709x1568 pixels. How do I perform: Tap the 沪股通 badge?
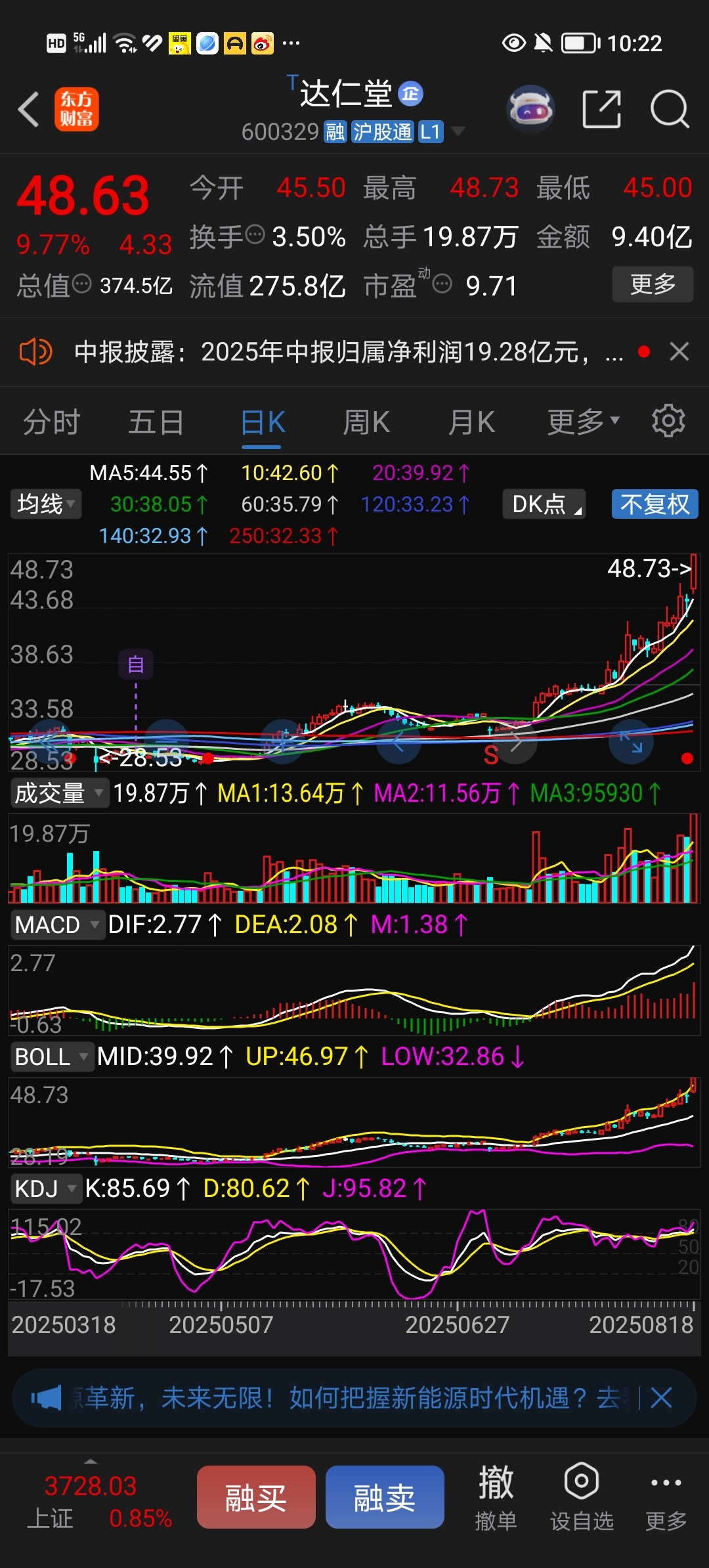(382, 132)
